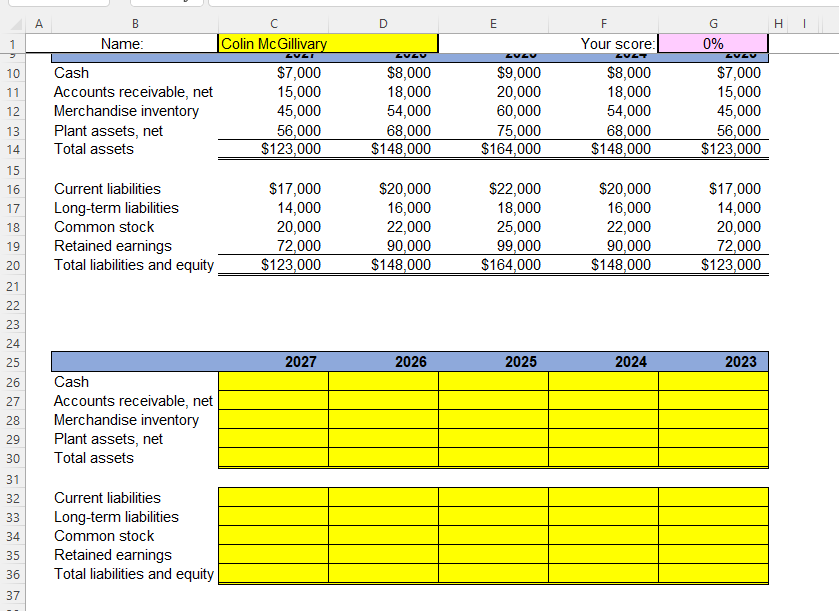Image resolution: width=839 pixels, height=611 pixels.
Task: Select the yellow Common stock cell under 2024
Action: point(602,536)
